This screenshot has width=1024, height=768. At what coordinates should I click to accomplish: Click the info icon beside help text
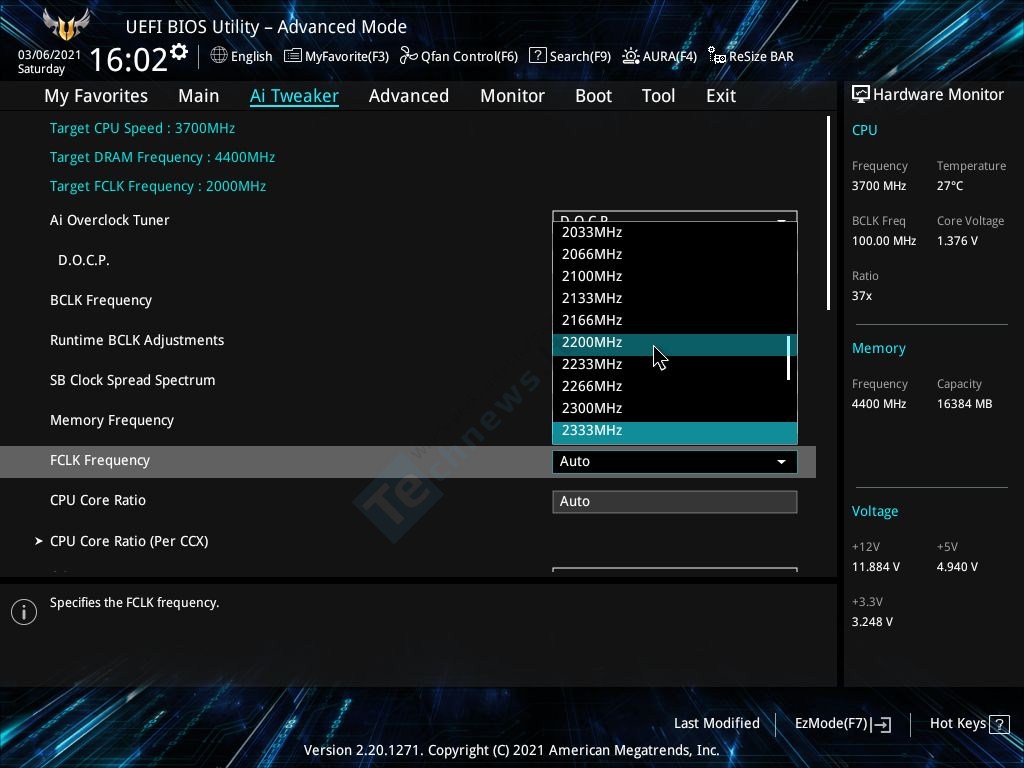point(24,612)
